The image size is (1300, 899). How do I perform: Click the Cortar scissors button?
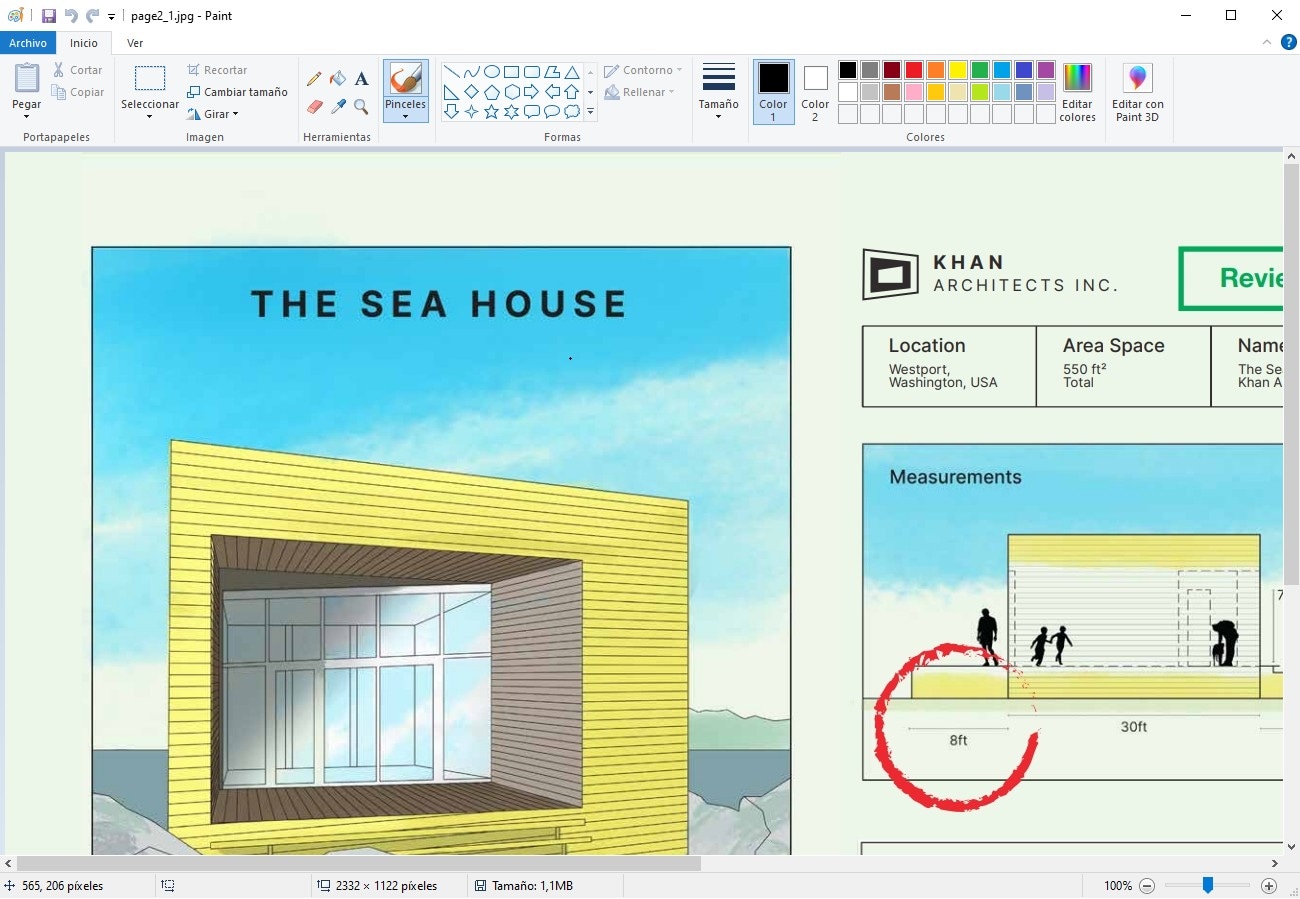click(78, 70)
